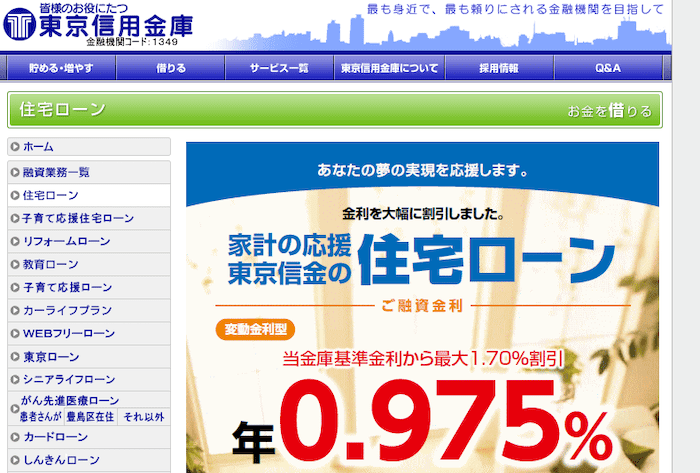This screenshot has width=700, height=473.
Task: Click the ご融資金利 label
Action: click(422, 306)
